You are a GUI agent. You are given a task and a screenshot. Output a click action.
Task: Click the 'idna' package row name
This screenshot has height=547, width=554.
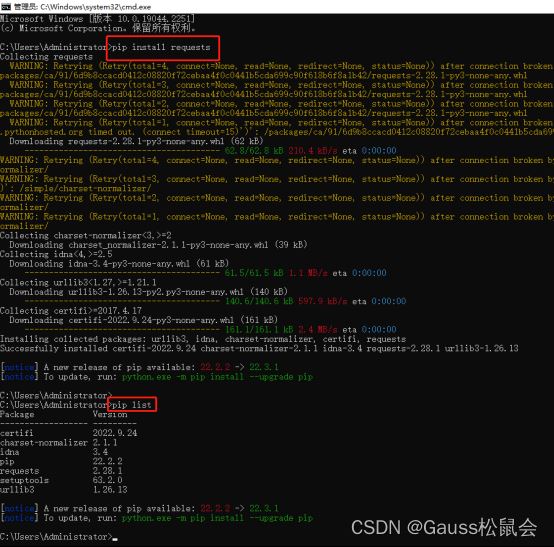[10, 452]
